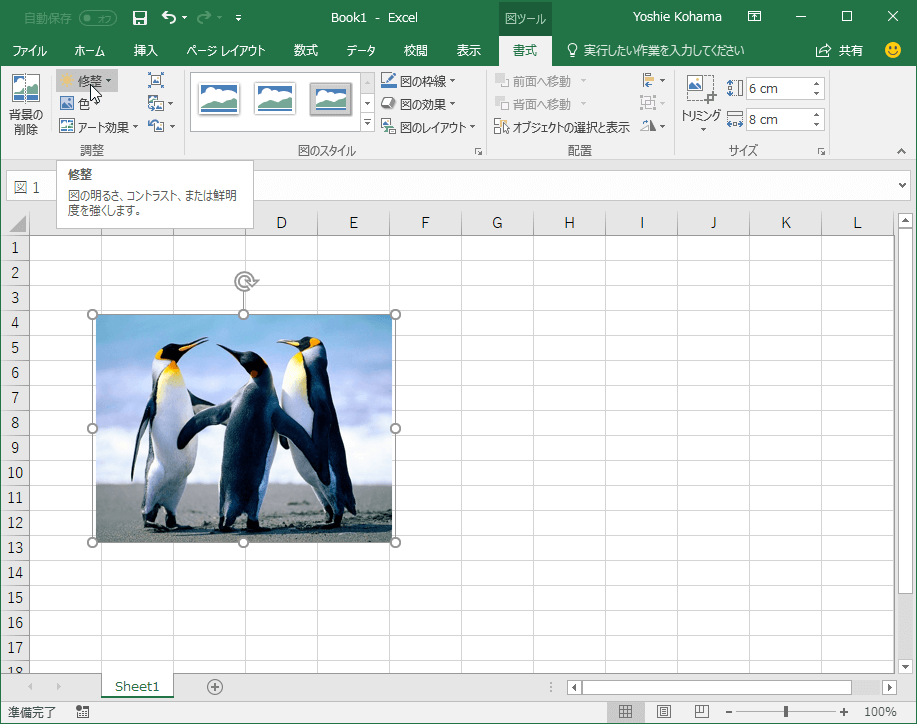The width and height of the screenshot is (917, 724).
Task: Open the Insert (挿入) ribbon tab
Action: tap(145, 50)
